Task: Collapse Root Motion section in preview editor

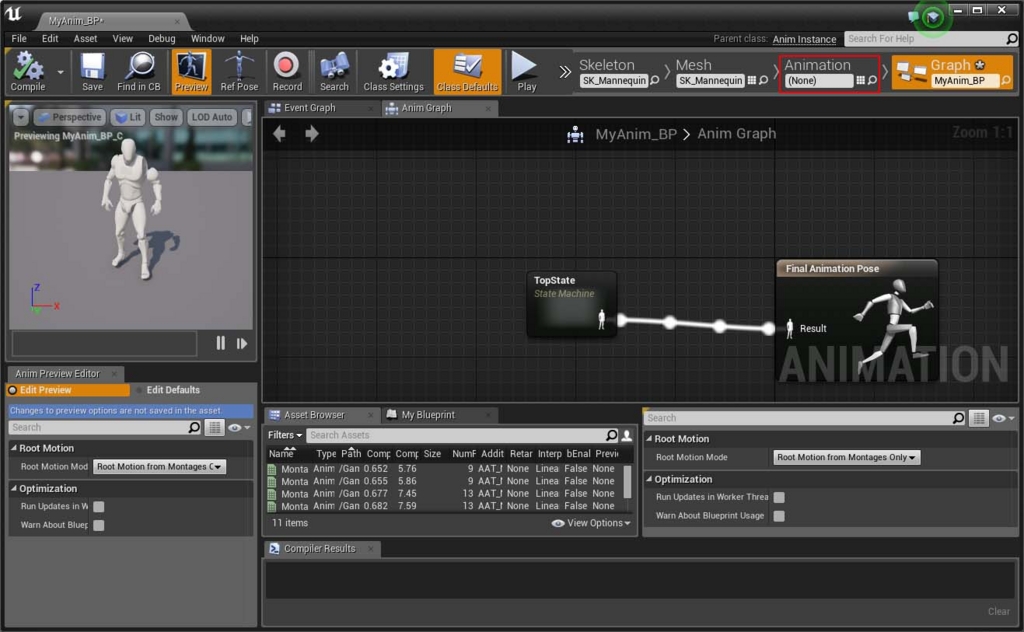Action: [x=14, y=448]
